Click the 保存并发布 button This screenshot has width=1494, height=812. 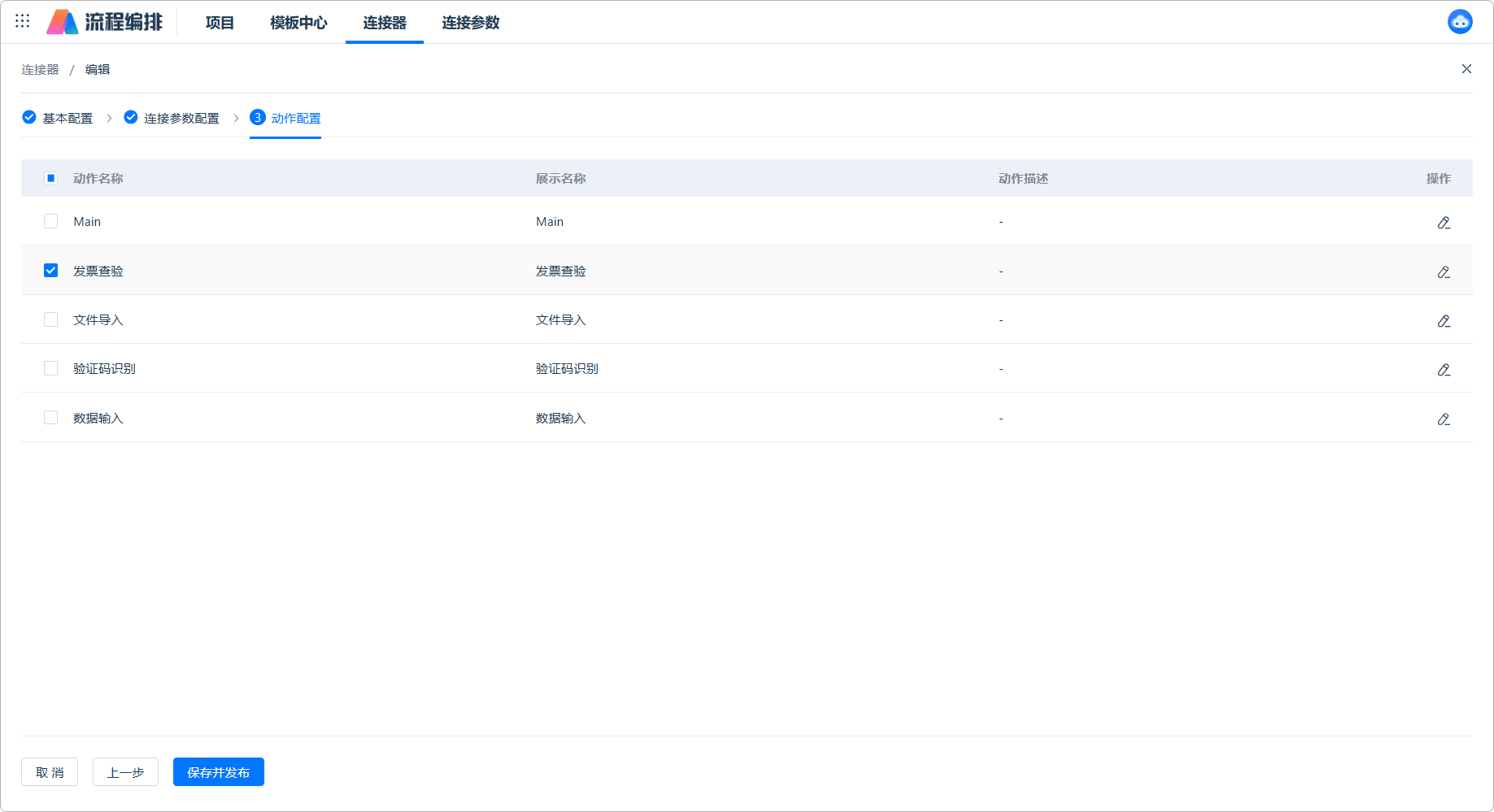tap(218, 772)
